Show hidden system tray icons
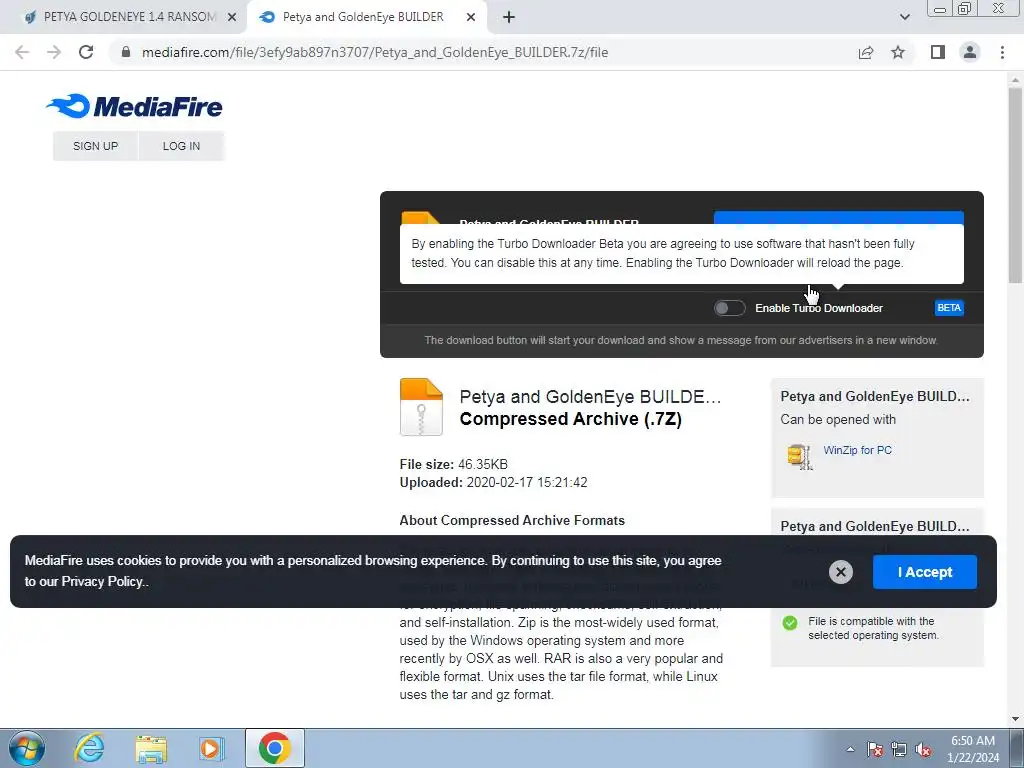This screenshot has width=1024, height=768. [x=850, y=750]
